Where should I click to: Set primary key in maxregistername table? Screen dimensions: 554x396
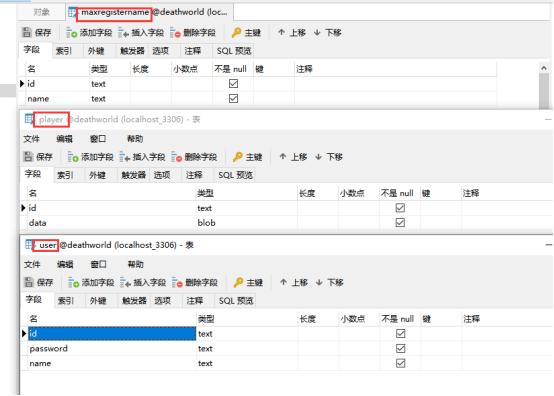tap(246, 32)
